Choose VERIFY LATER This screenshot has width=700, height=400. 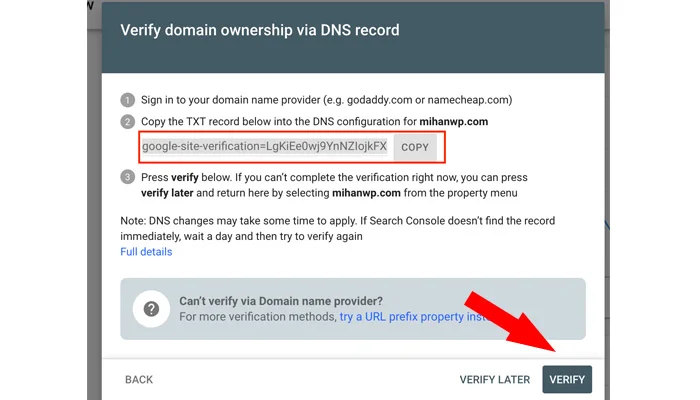(494, 380)
